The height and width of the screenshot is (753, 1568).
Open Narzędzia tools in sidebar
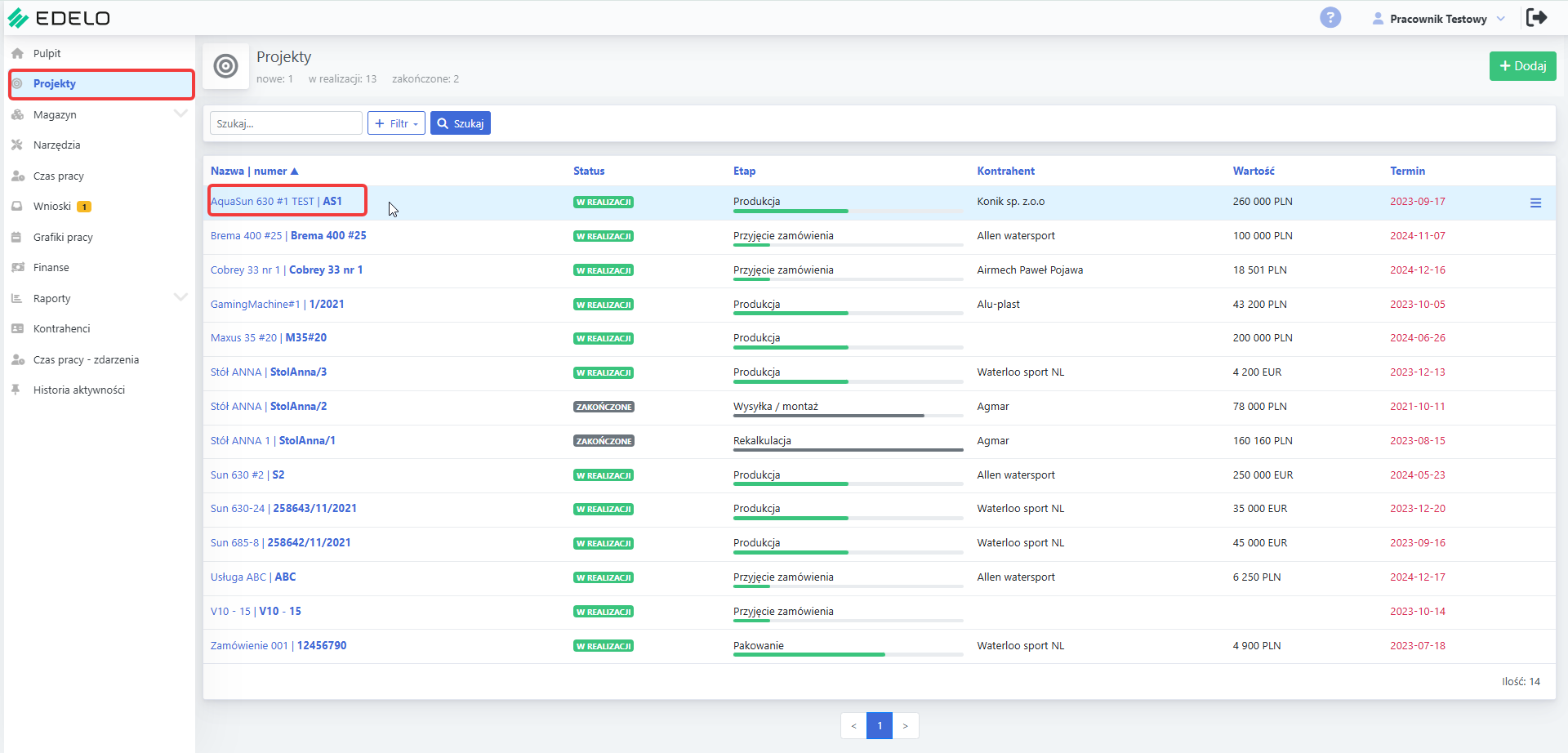(56, 145)
